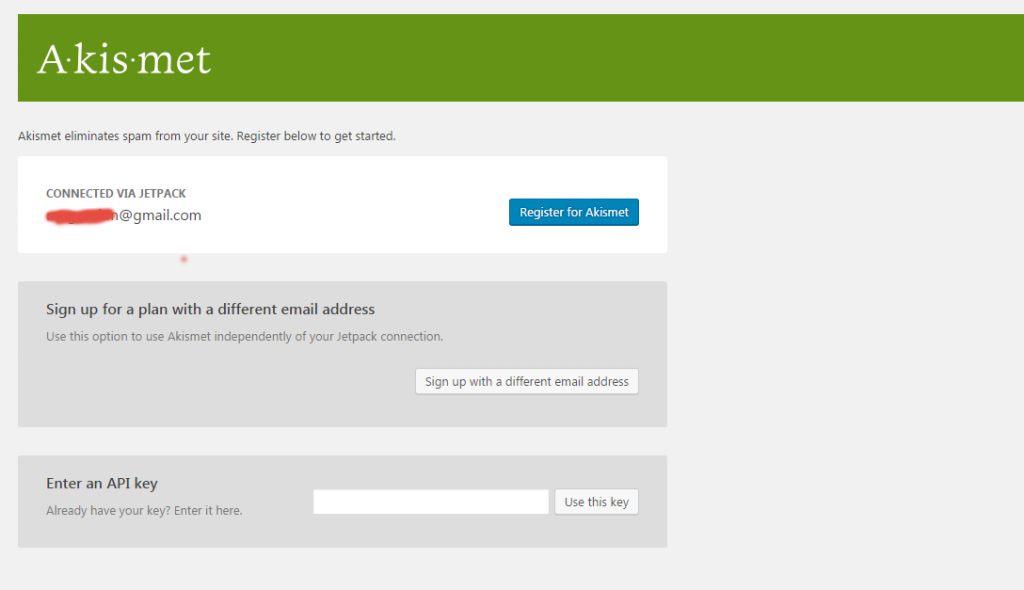Image resolution: width=1024 pixels, height=590 pixels.
Task: Click the small red dot below the Jetpack card
Action: (x=184, y=260)
